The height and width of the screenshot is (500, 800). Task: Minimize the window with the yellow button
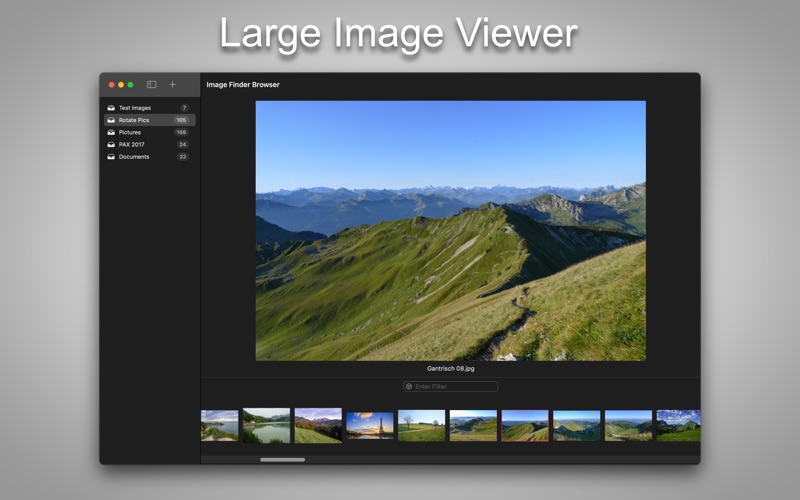click(x=121, y=85)
